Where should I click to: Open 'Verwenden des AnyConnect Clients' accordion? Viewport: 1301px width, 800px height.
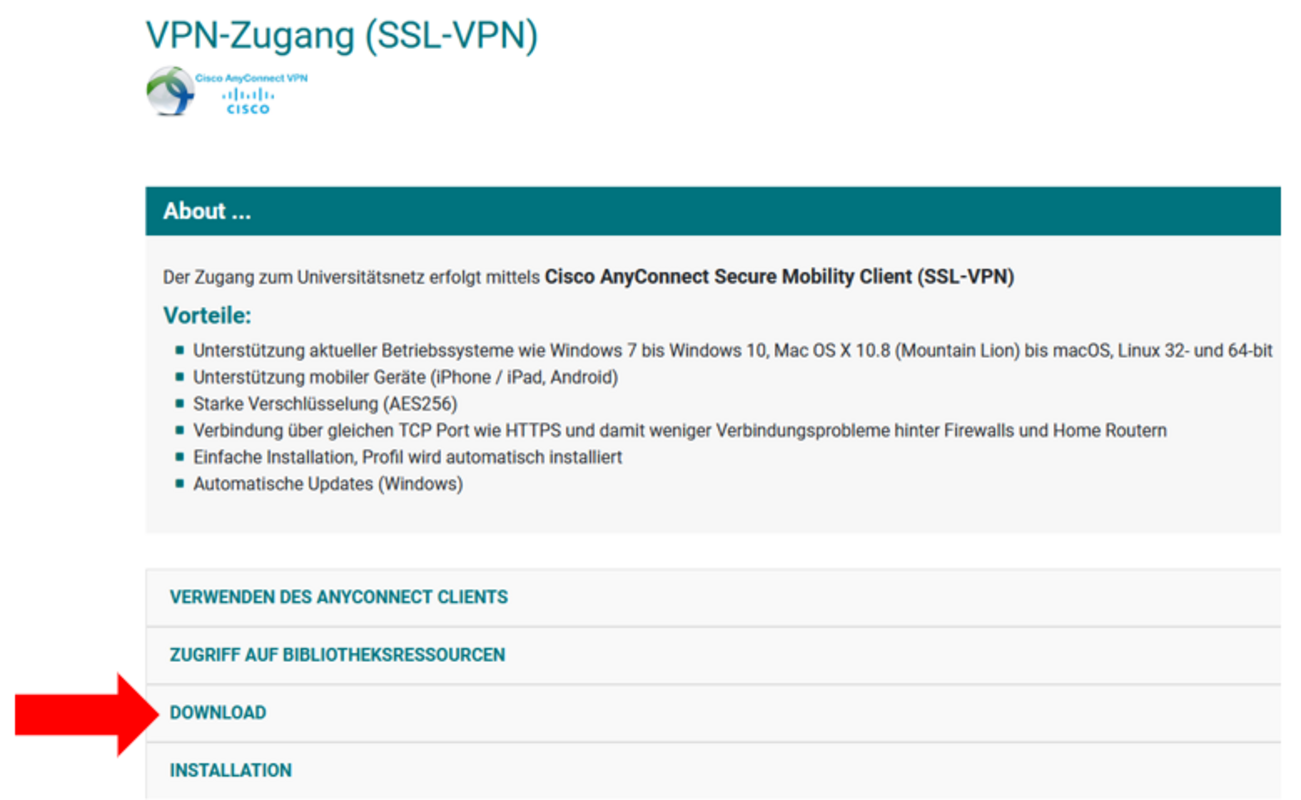(x=339, y=597)
